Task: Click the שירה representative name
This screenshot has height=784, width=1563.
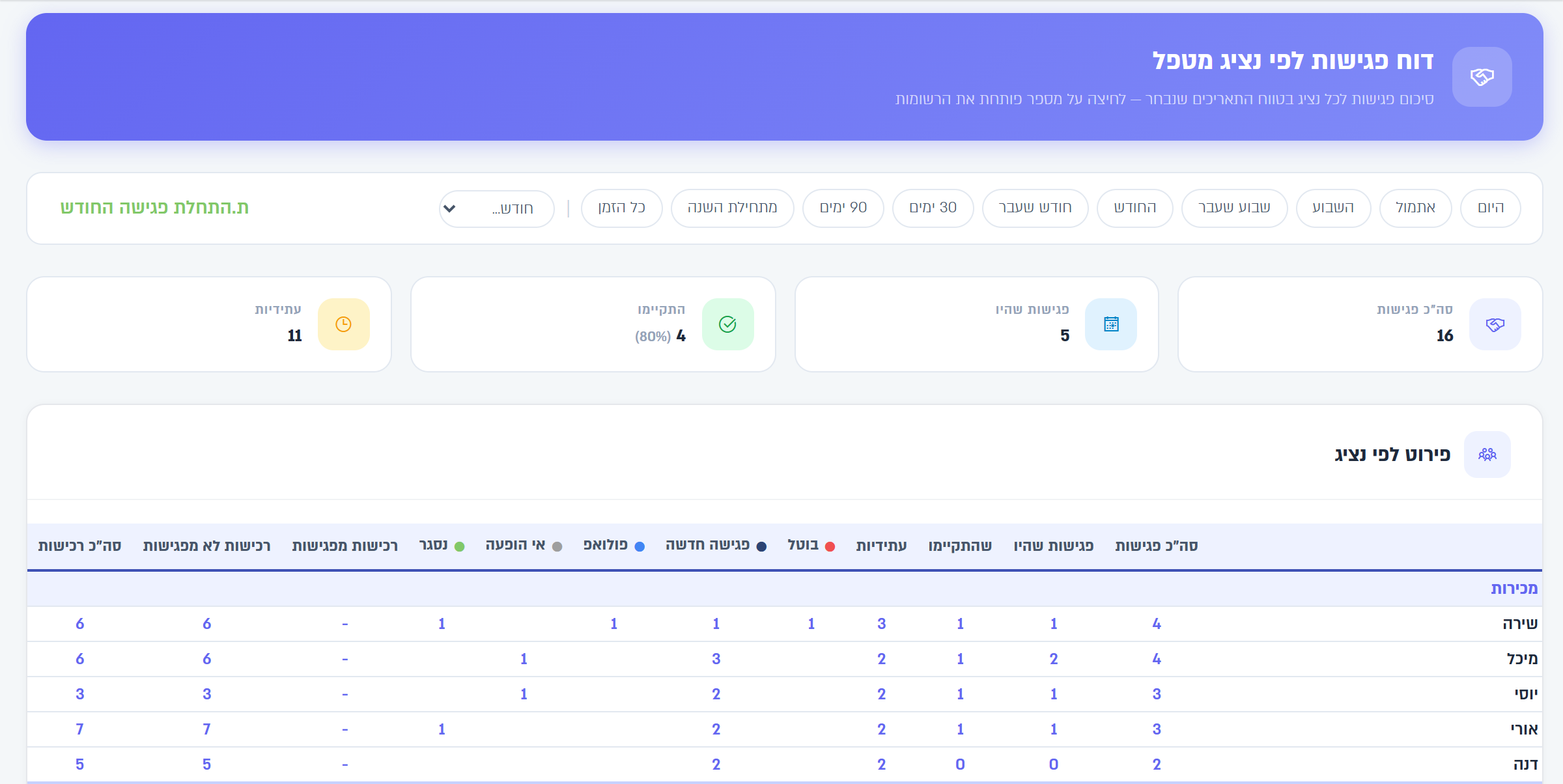Action: [x=1520, y=624]
